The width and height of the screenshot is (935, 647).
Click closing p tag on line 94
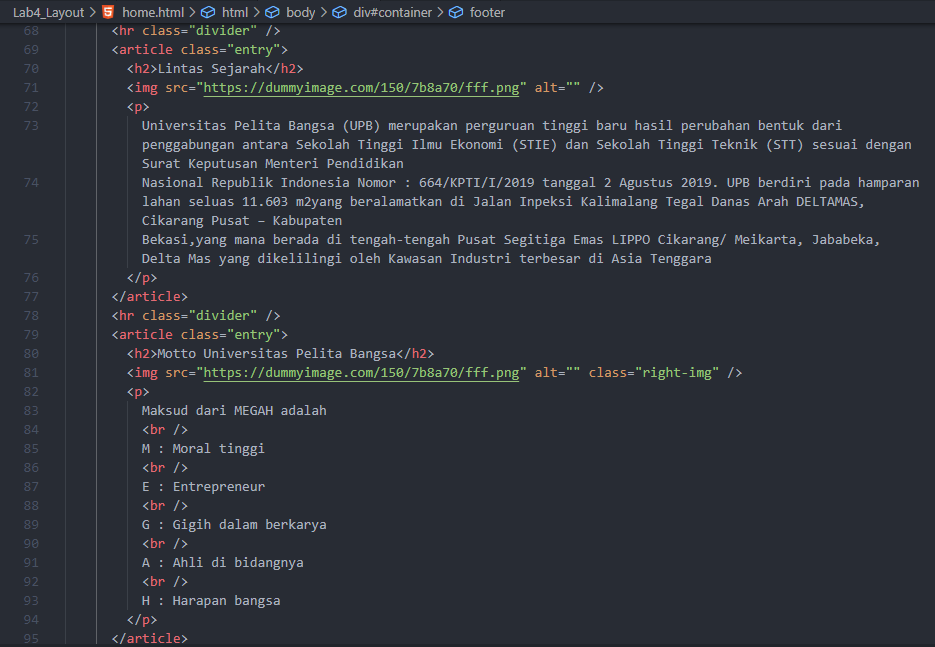pos(141,620)
